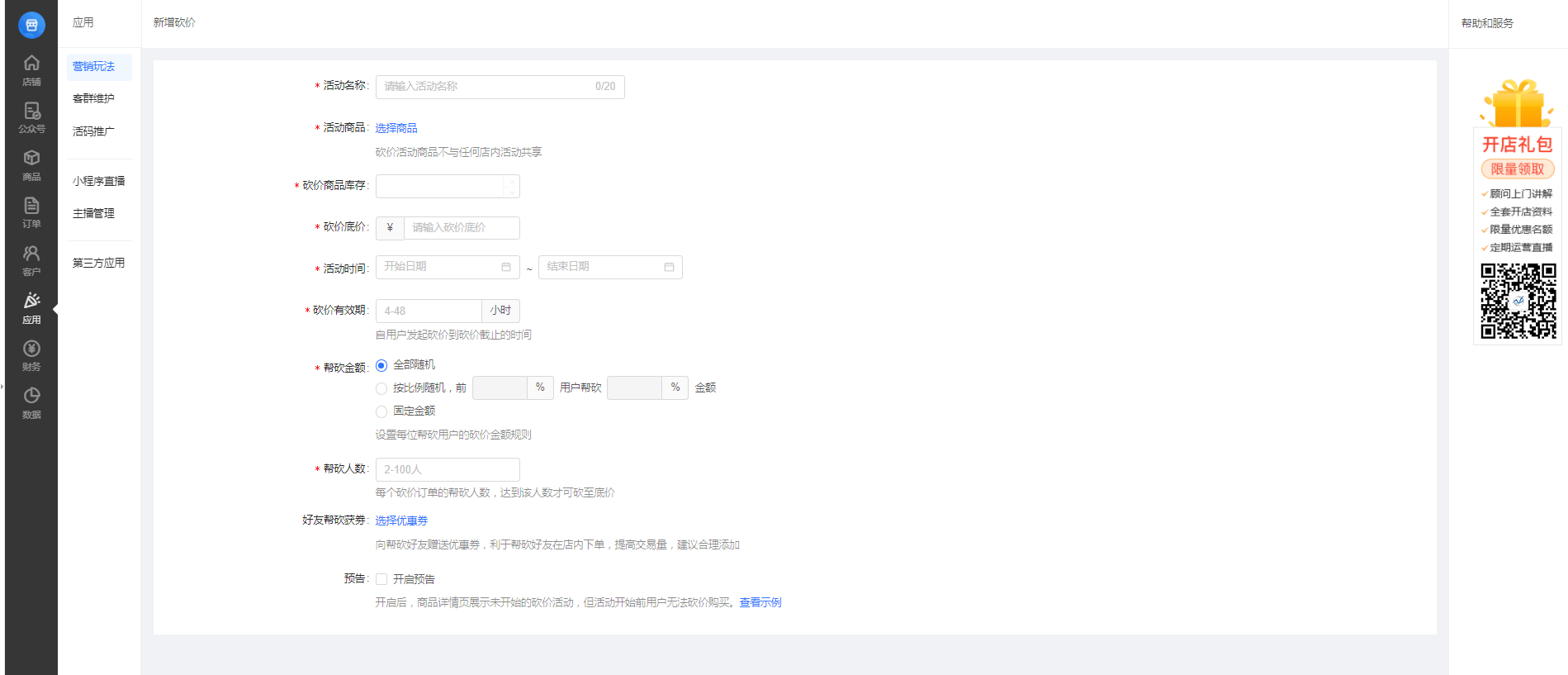The width and height of the screenshot is (1568, 675).
Task: Select the 按比例随机 radio option
Action: [x=381, y=388]
